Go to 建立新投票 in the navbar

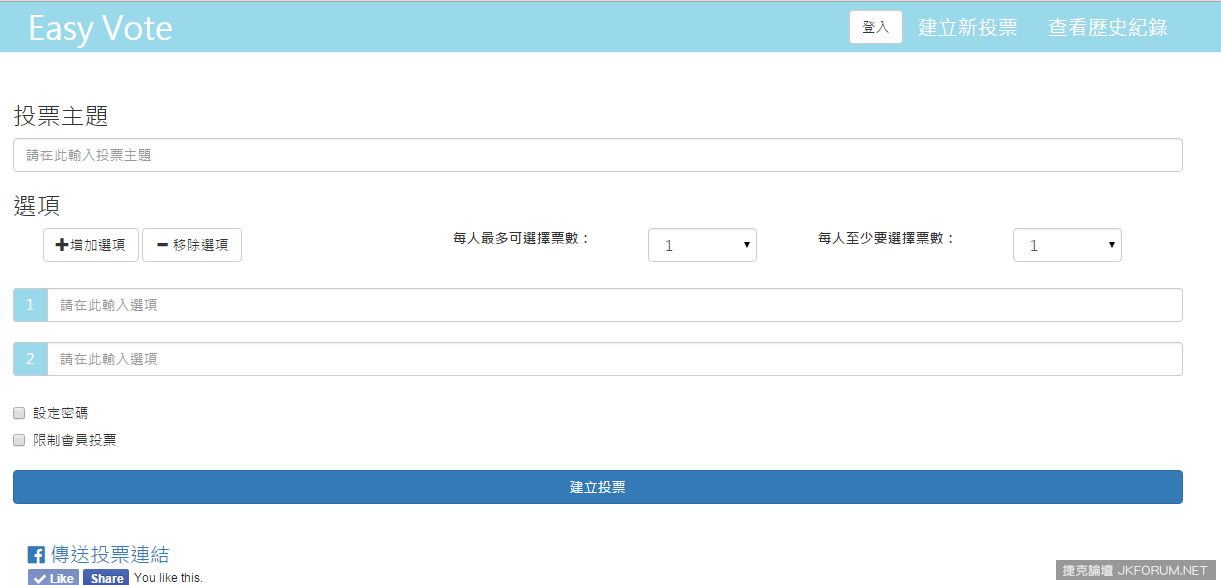click(x=967, y=28)
